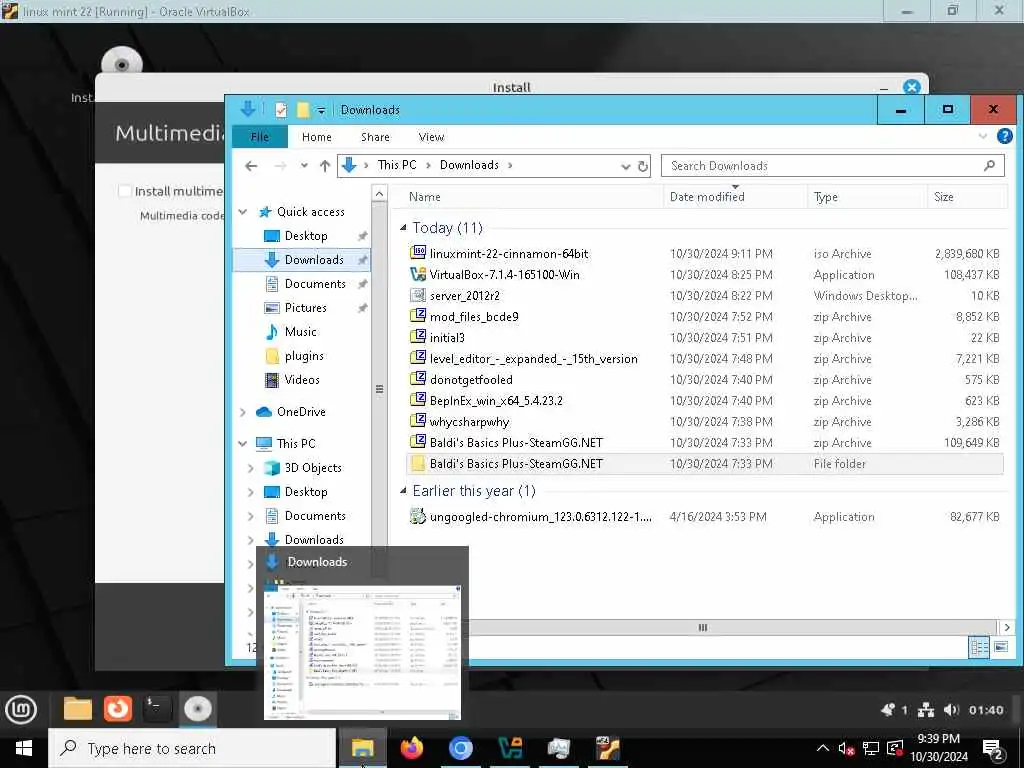Select the initial3 zip archive
Image resolution: width=1024 pixels, height=768 pixels.
705,337
